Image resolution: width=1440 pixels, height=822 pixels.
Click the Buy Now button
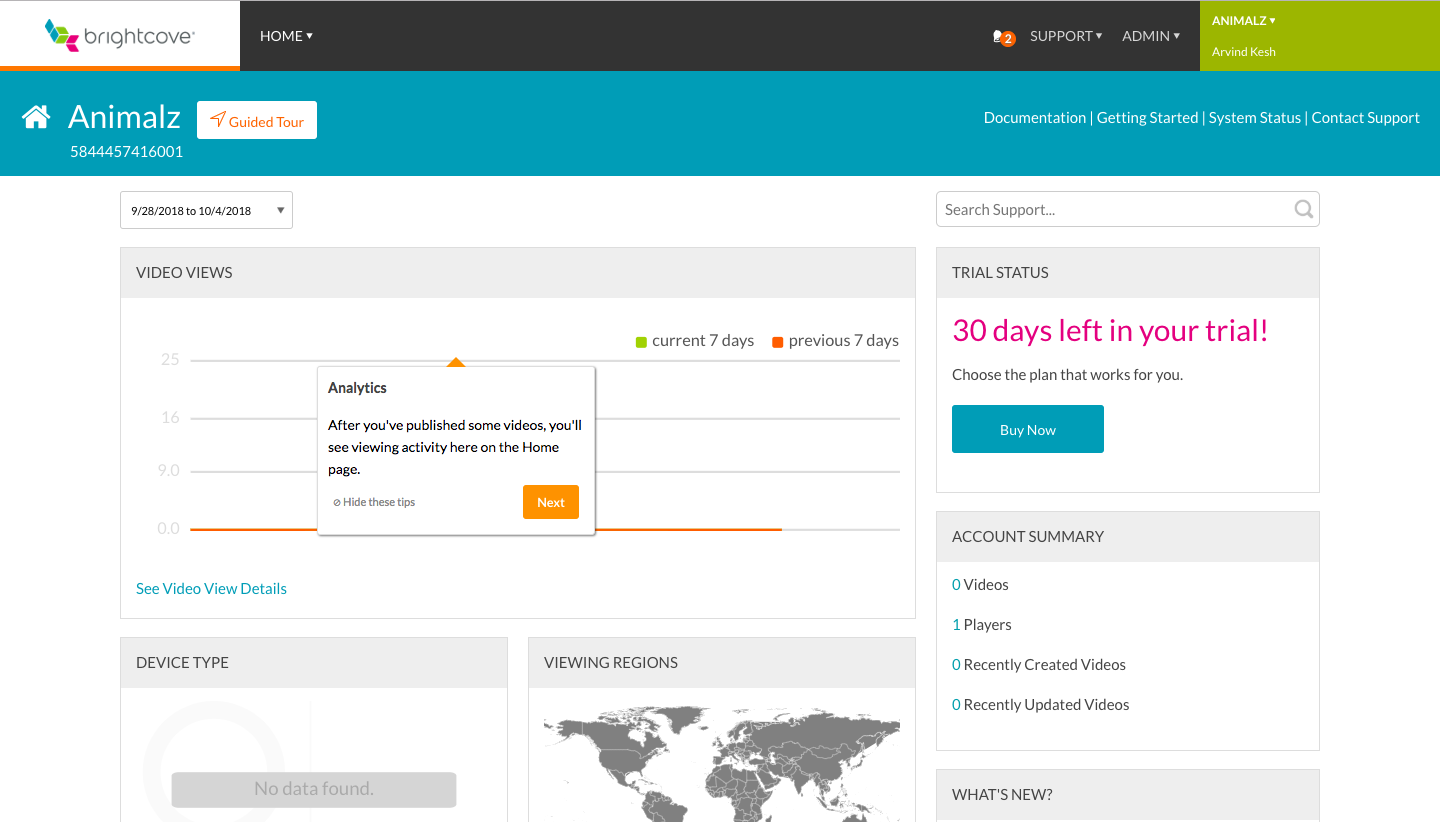coord(1028,429)
